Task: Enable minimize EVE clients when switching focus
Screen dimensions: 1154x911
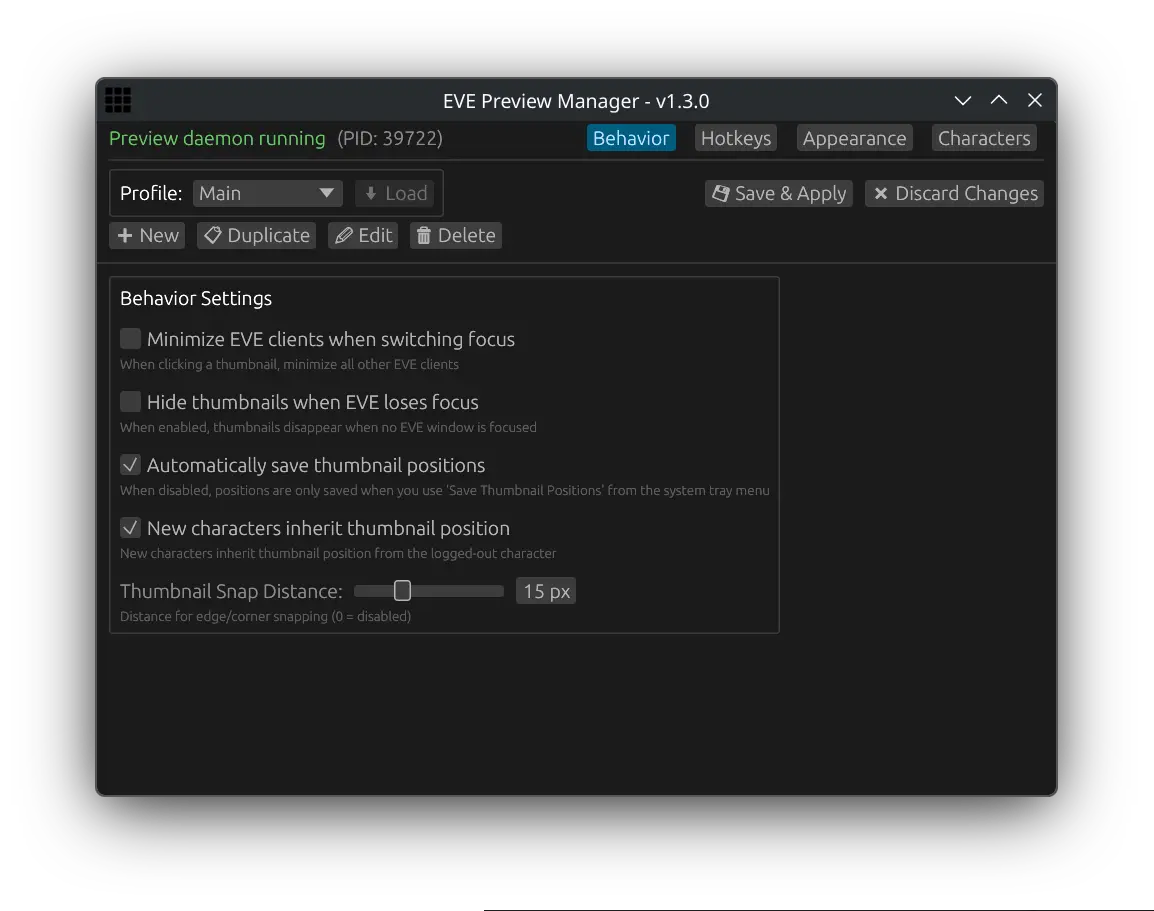Action: [x=130, y=338]
